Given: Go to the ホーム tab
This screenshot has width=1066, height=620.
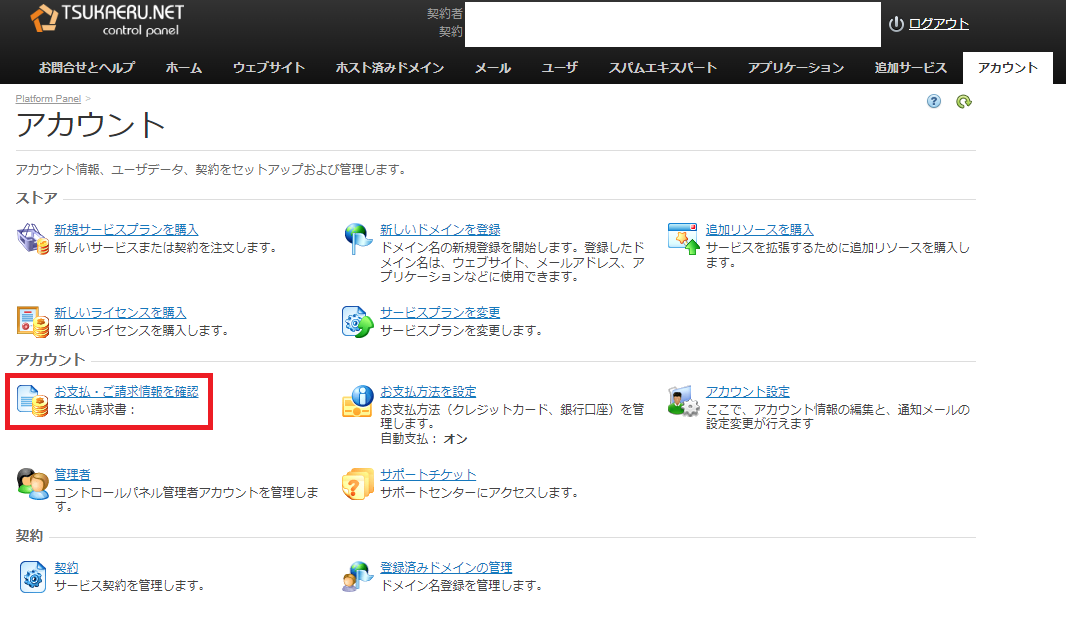Looking at the screenshot, I should [184, 68].
